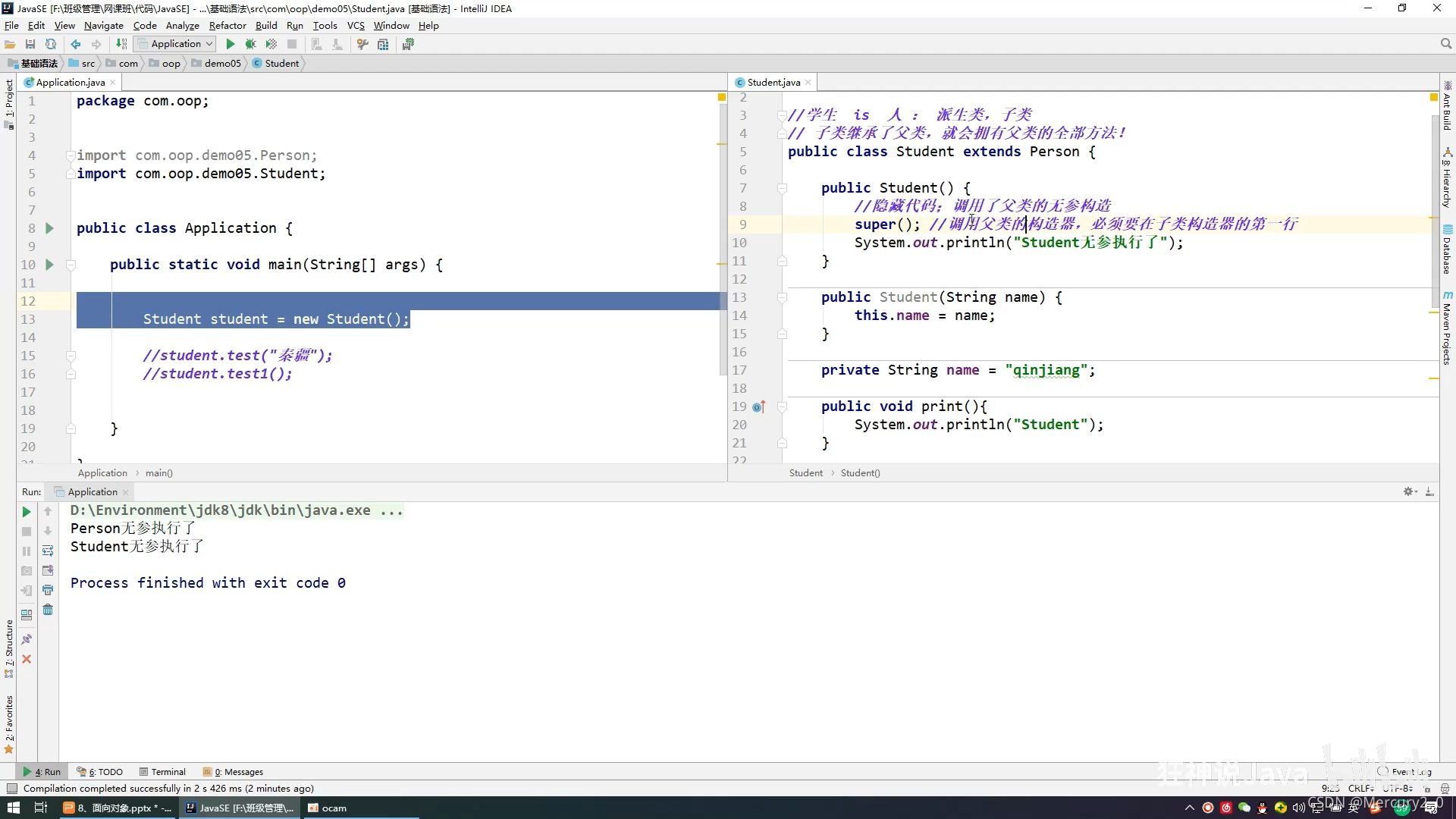Toggle the Structure tool window stripe
Screen dimensions: 1456x819
click(x=8, y=649)
